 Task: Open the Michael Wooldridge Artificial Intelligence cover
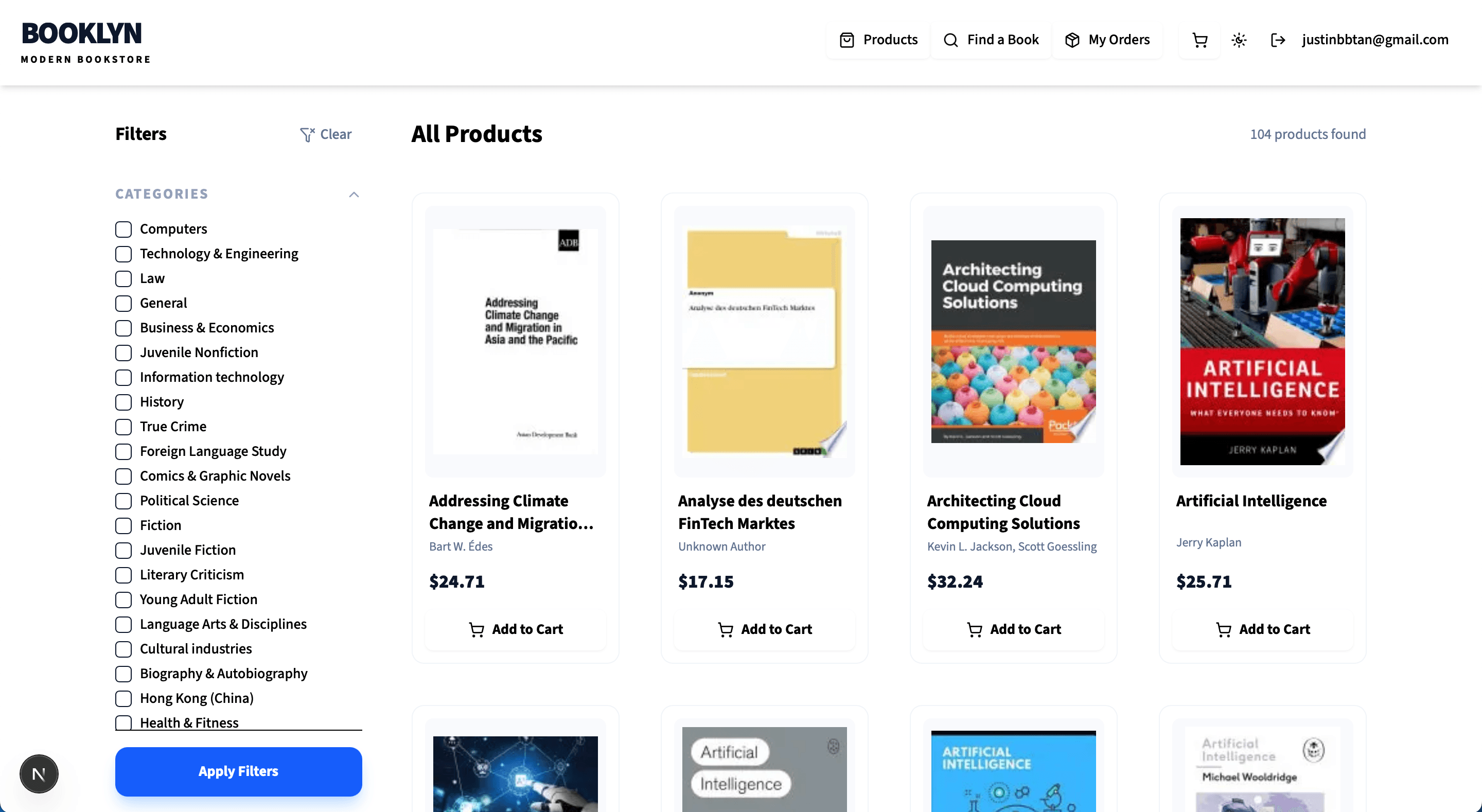1263,769
